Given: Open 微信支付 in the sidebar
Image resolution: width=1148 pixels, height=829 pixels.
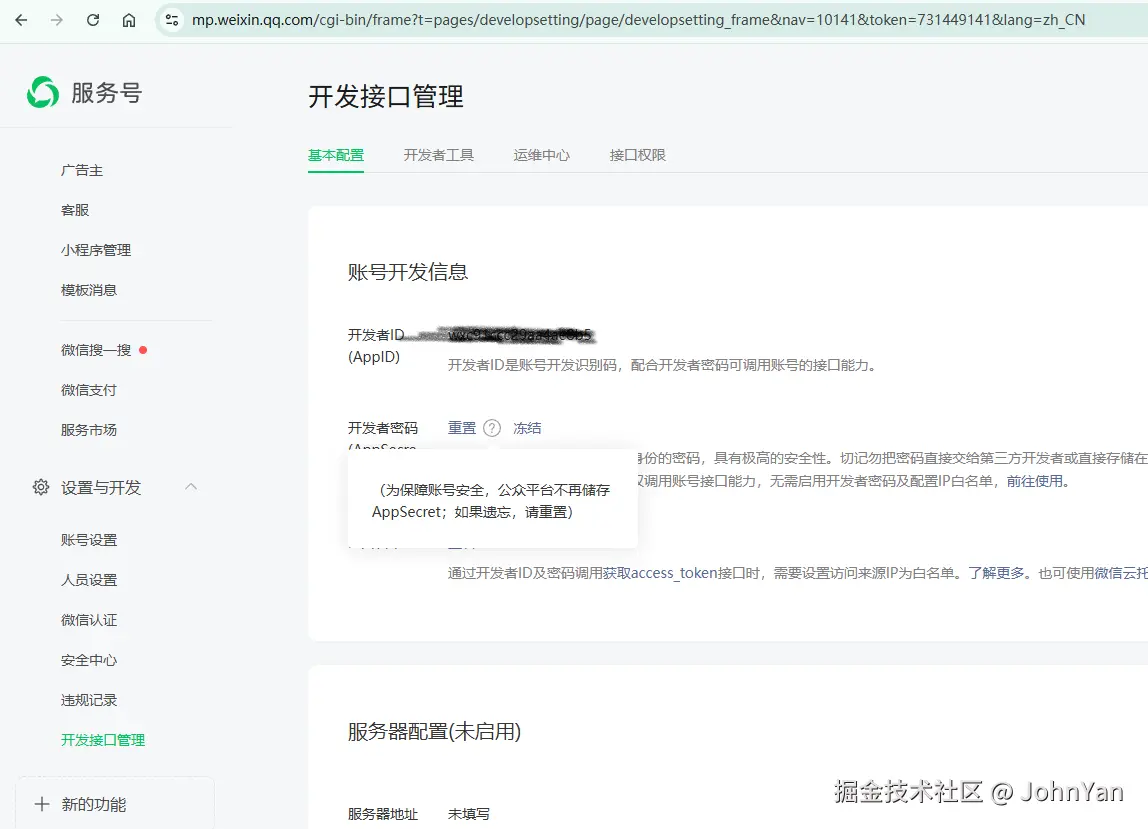Looking at the screenshot, I should pyautogui.click(x=89, y=390).
